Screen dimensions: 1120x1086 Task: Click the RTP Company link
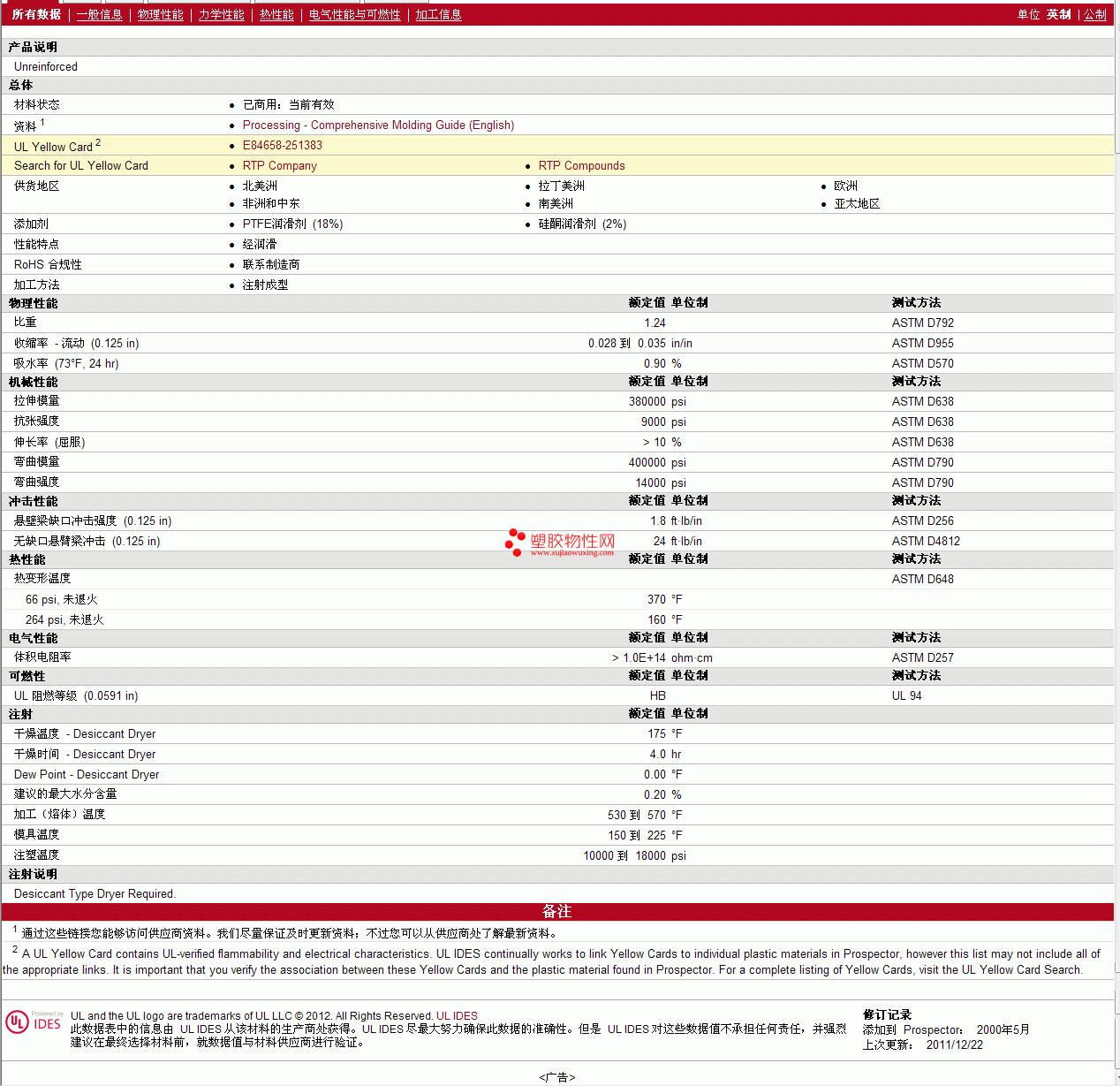point(280,166)
